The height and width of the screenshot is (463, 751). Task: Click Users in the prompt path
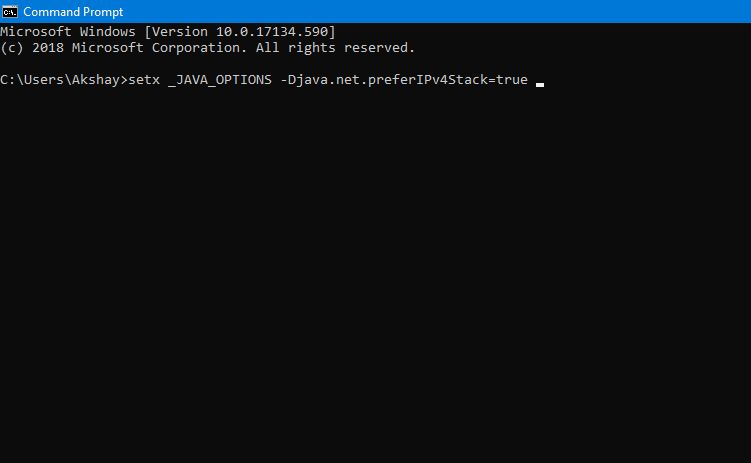43,79
